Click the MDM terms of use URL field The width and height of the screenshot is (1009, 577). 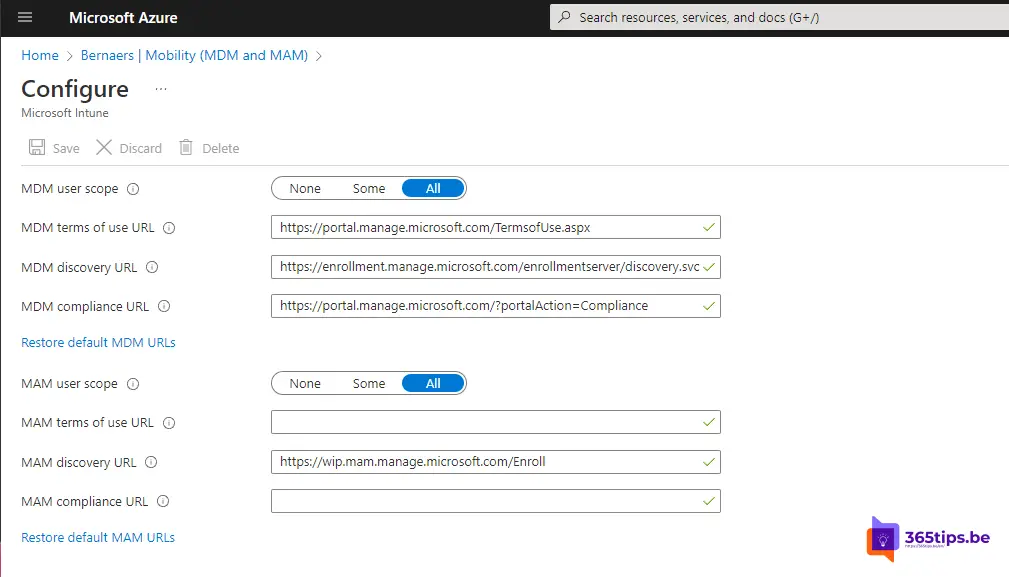point(495,227)
